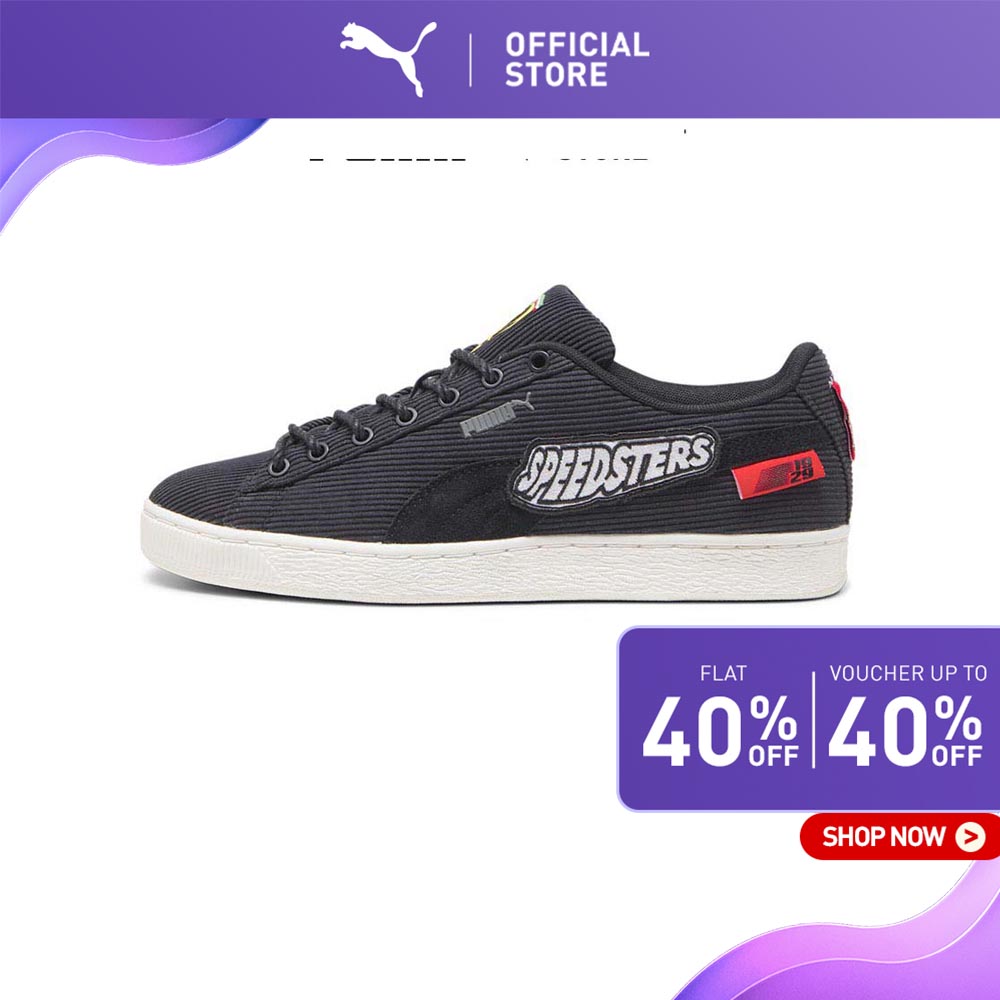Viewport: 1000px width, 1000px height.
Task: Click the SHOP NOW red button
Action: (x=899, y=836)
